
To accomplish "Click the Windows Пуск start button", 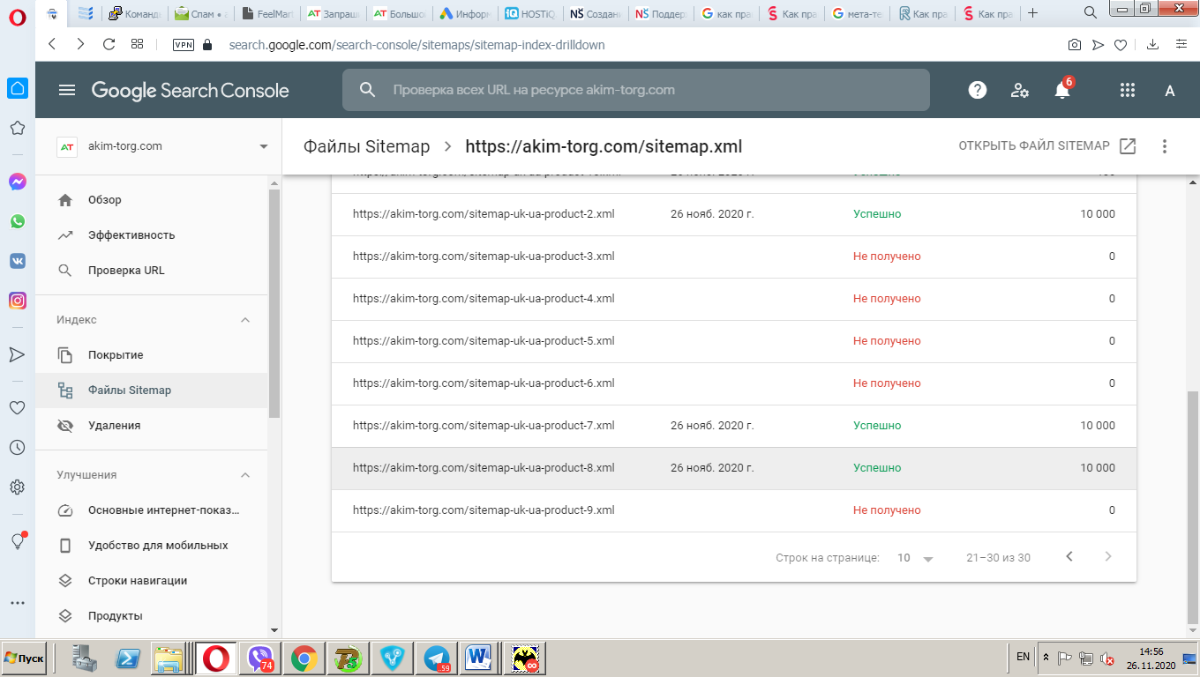I will pos(24,658).
